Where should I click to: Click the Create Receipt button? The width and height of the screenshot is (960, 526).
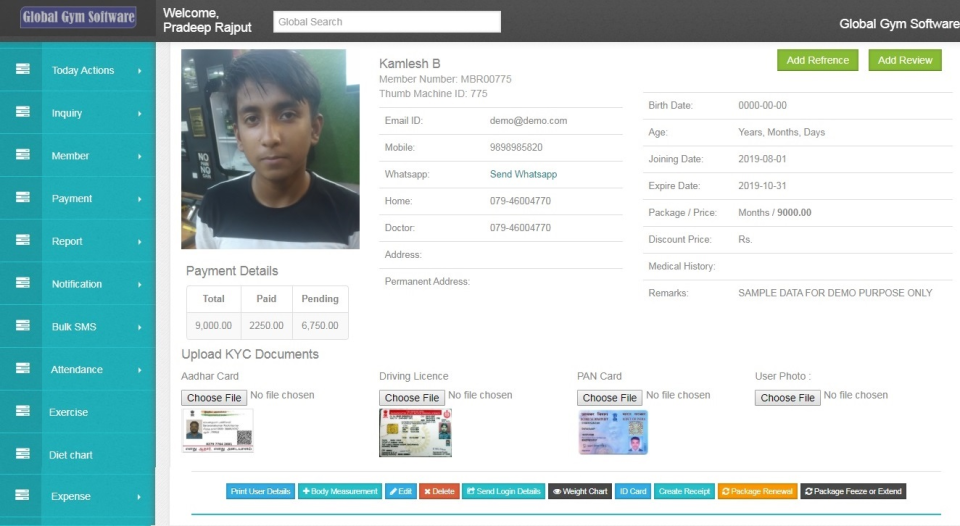[x=684, y=491]
